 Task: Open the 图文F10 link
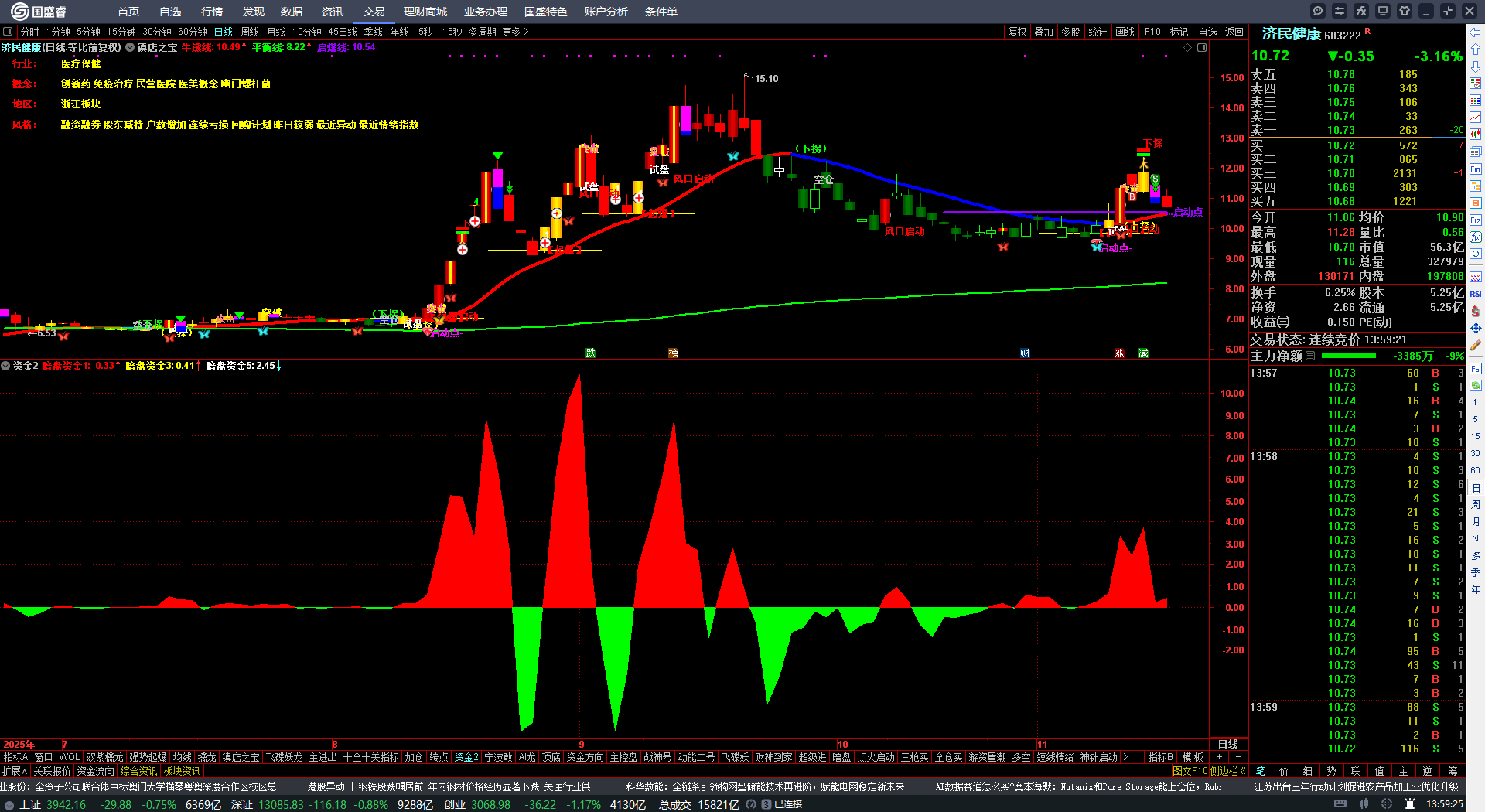coord(1190,771)
